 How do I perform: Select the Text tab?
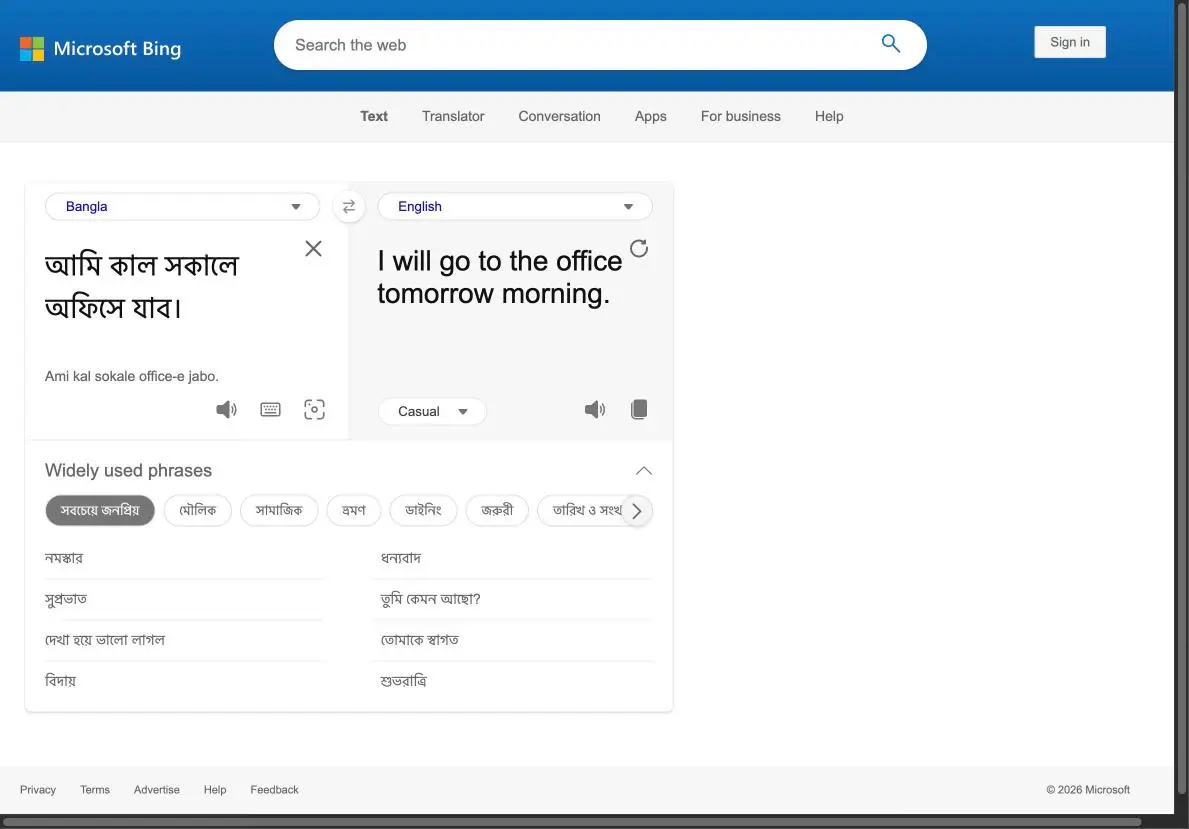point(374,116)
